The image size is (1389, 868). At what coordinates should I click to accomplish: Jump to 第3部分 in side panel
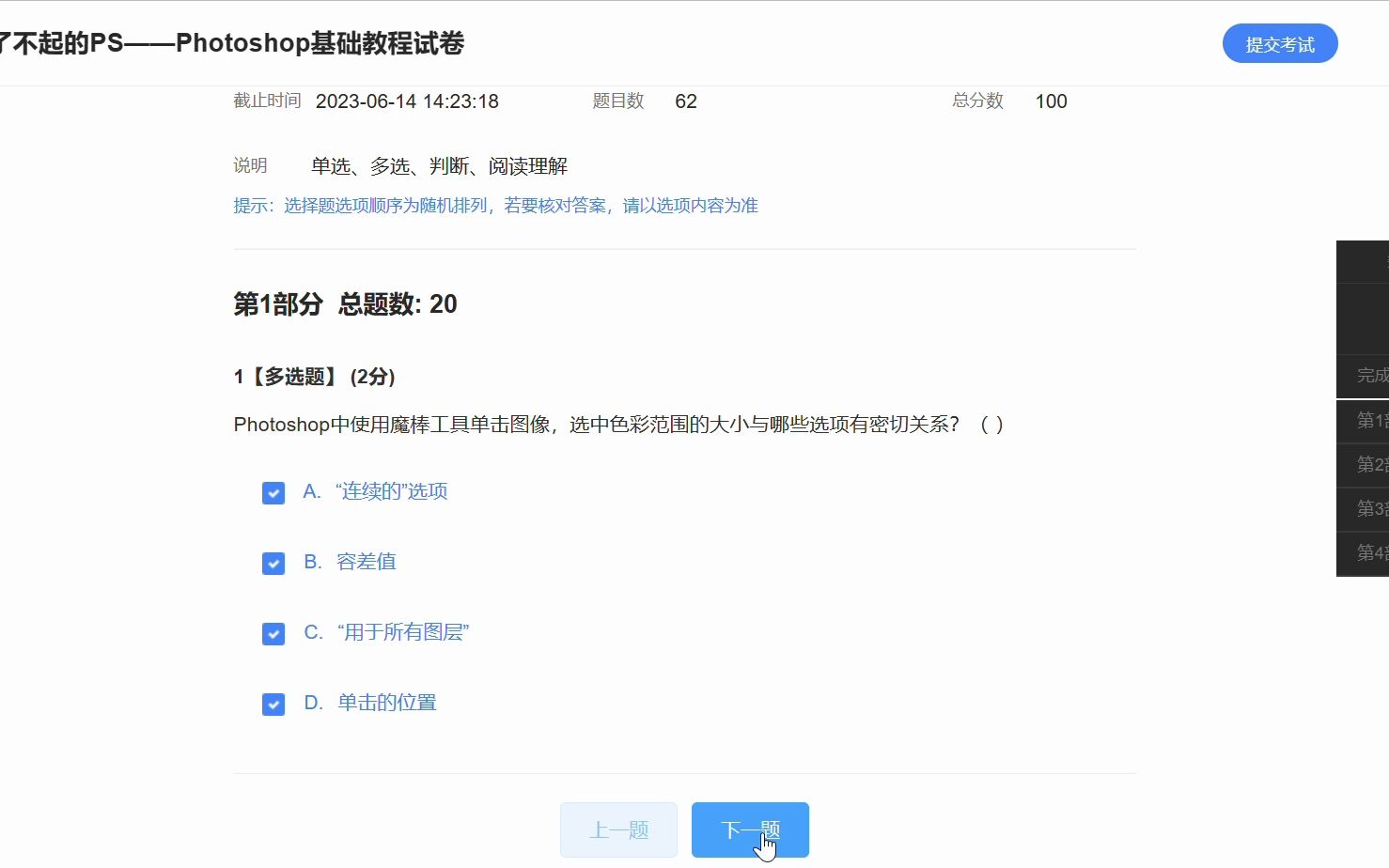1364,509
